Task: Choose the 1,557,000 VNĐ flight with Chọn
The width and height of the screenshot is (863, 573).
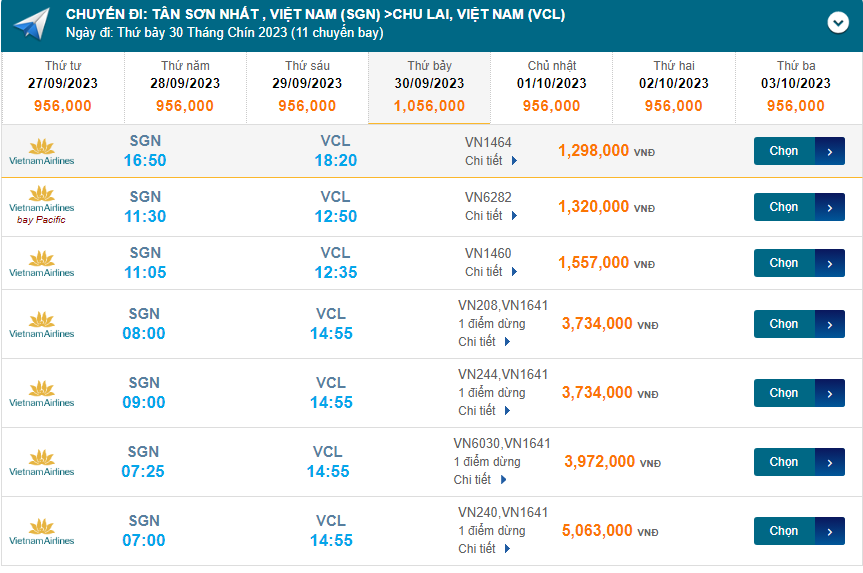Action: pos(798,263)
